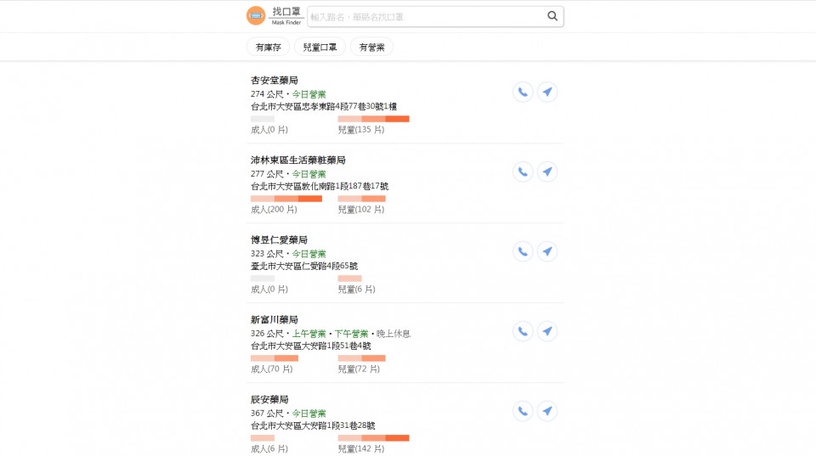The width and height of the screenshot is (816, 456).
Task: Click 杏安堂藥局 child mask stock bar
Action: [374, 119]
